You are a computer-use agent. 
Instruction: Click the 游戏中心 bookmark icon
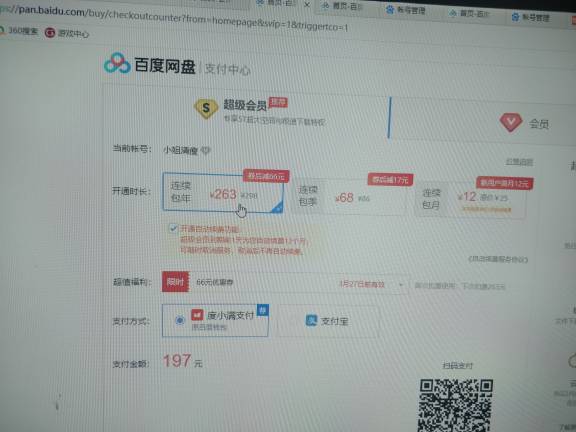pos(50,33)
